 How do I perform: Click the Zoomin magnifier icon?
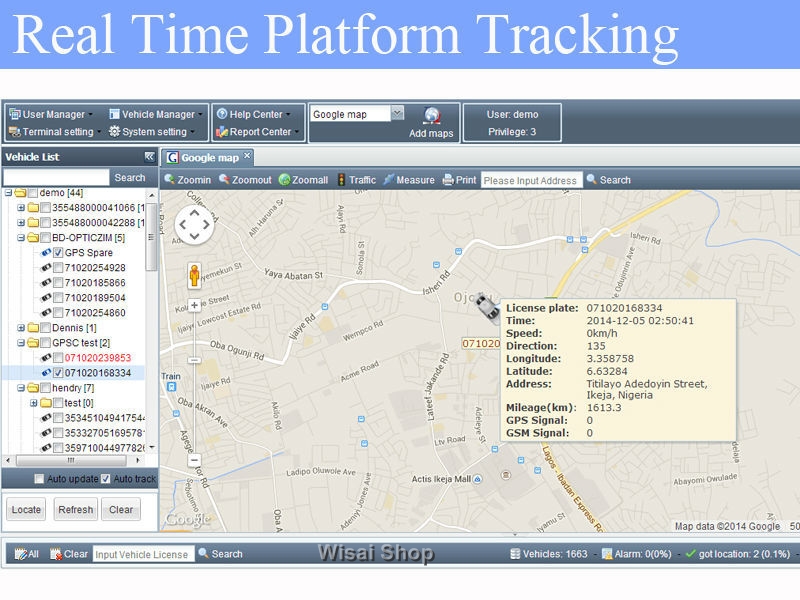coord(170,180)
